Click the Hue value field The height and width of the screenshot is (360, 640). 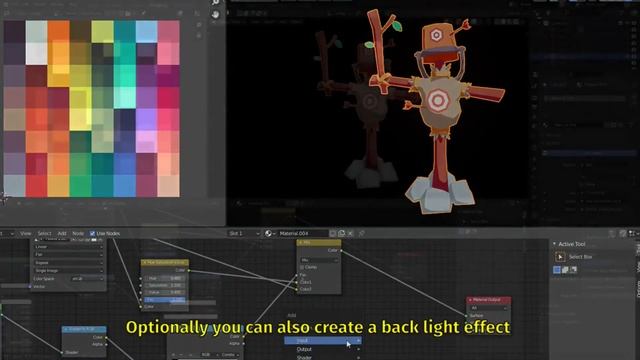click(165, 278)
